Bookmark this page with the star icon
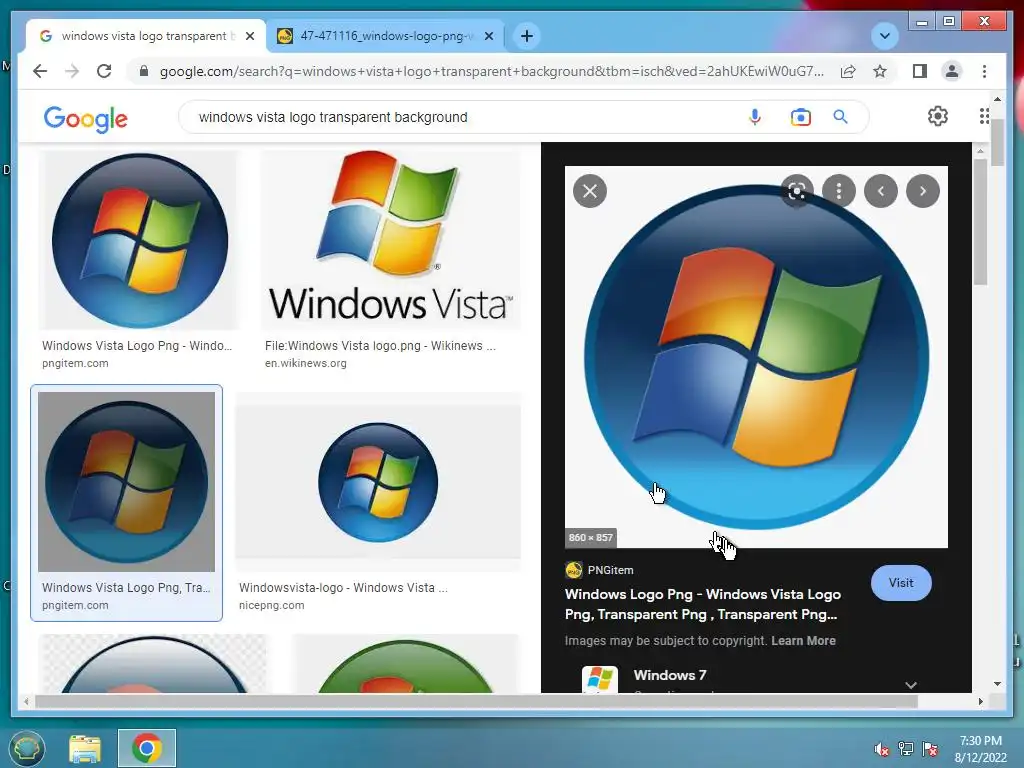This screenshot has height=768, width=1024. point(880,71)
